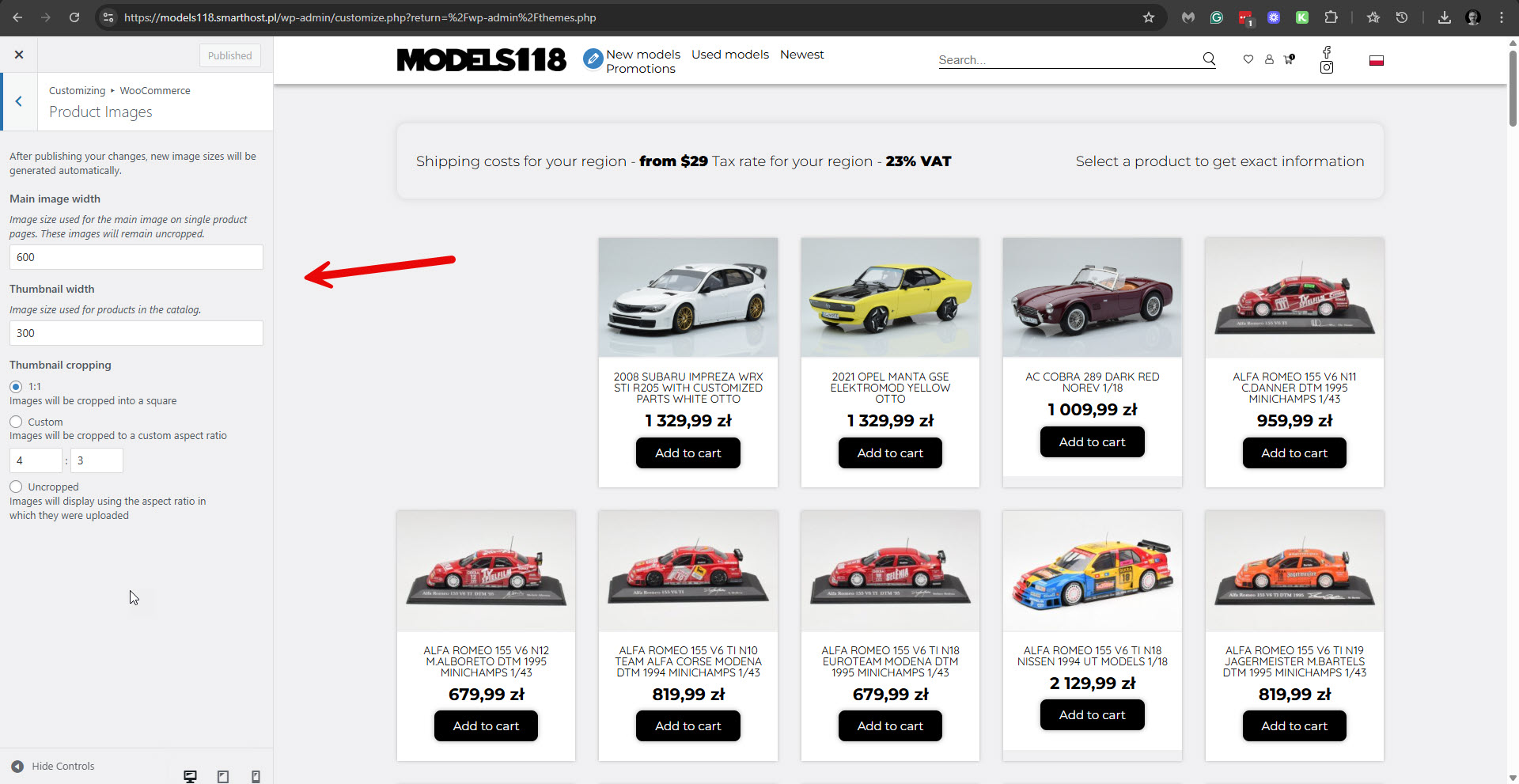Viewport: 1519px width, 784px height.
Task: Open Malwarebytes extension icon
Action: click(x=1188, y=17)
